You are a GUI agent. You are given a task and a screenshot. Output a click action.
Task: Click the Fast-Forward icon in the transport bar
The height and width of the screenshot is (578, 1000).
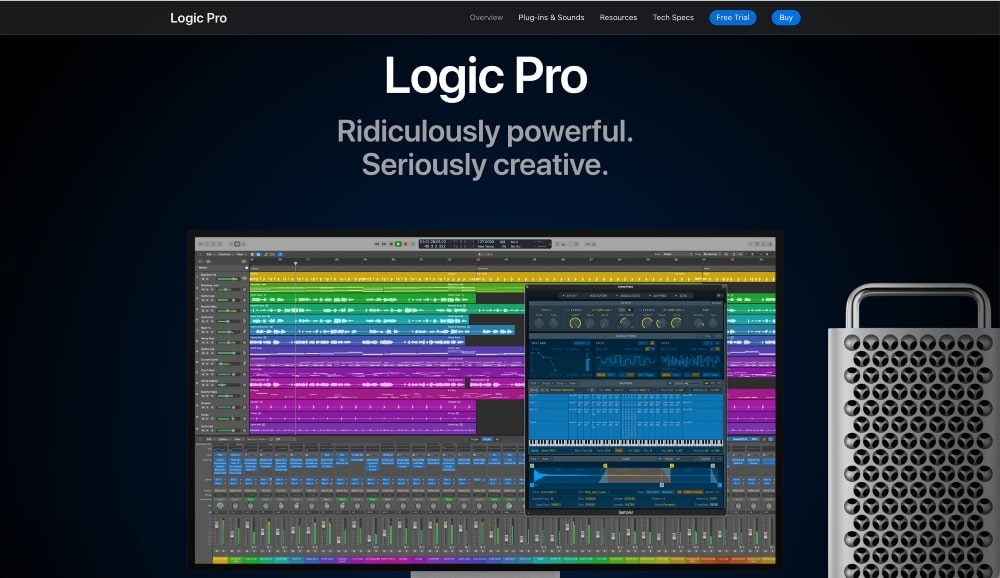(384, 243)
